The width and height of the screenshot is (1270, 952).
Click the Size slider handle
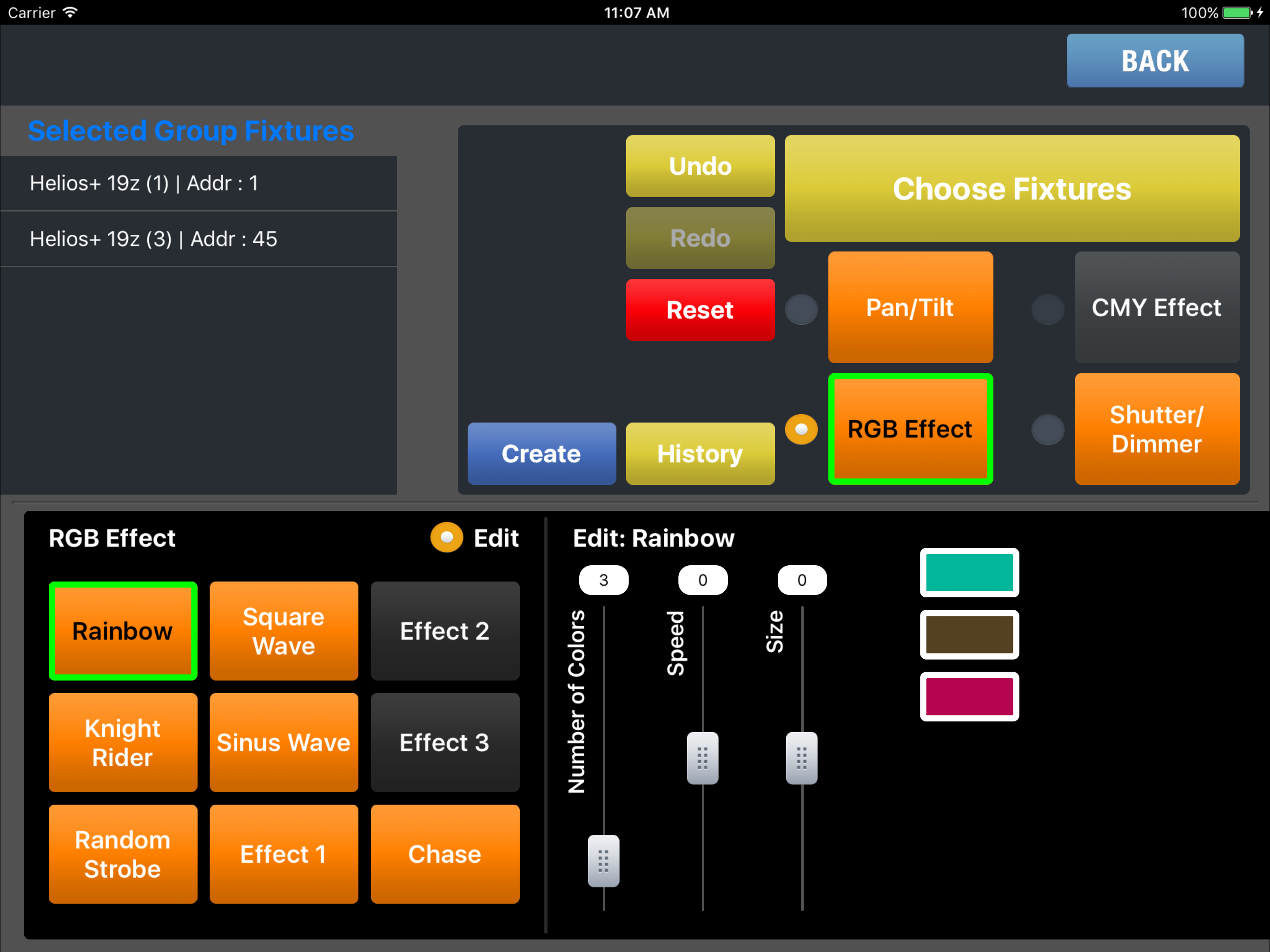(801, 758)
